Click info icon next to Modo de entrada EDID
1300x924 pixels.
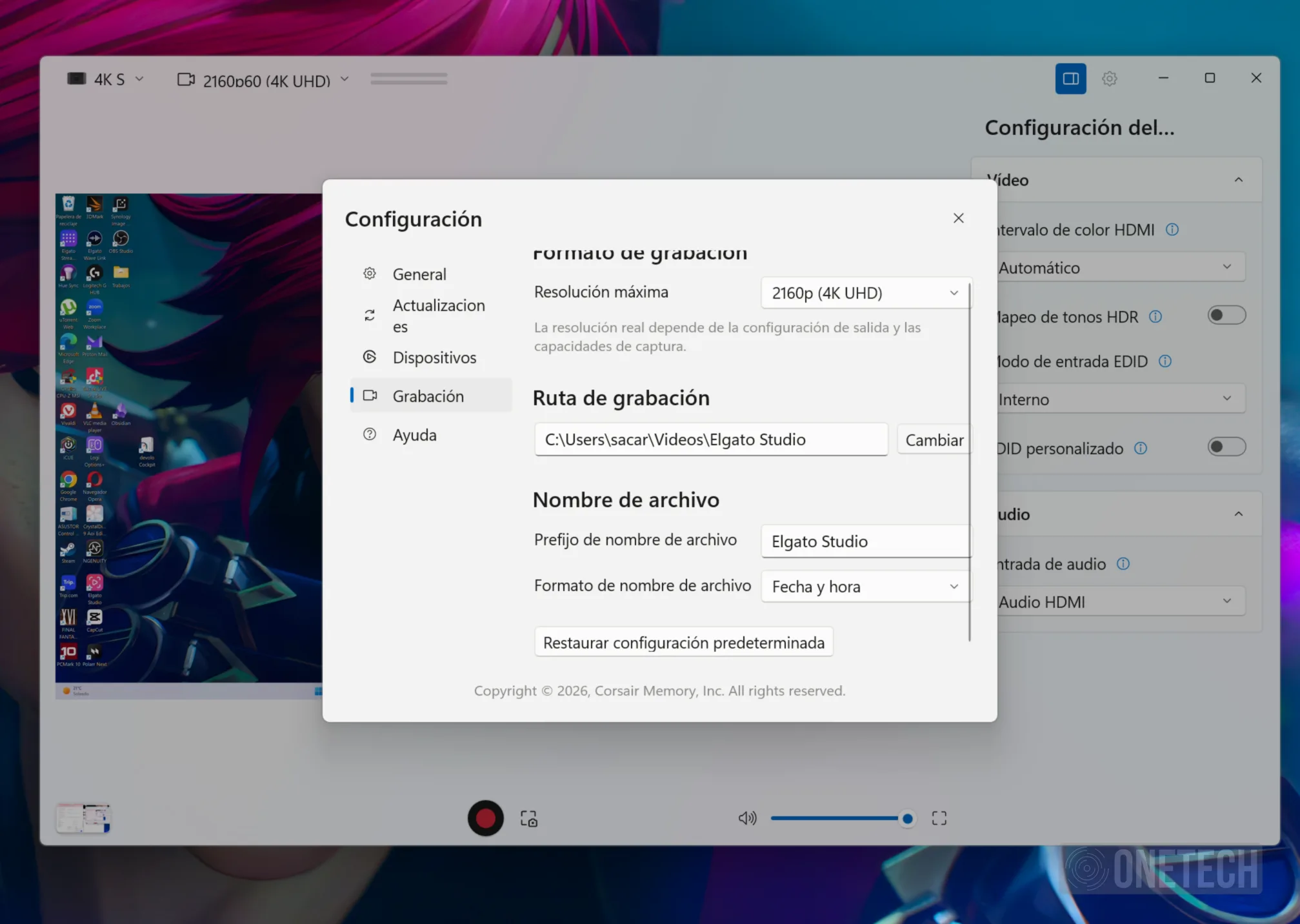1165,361
